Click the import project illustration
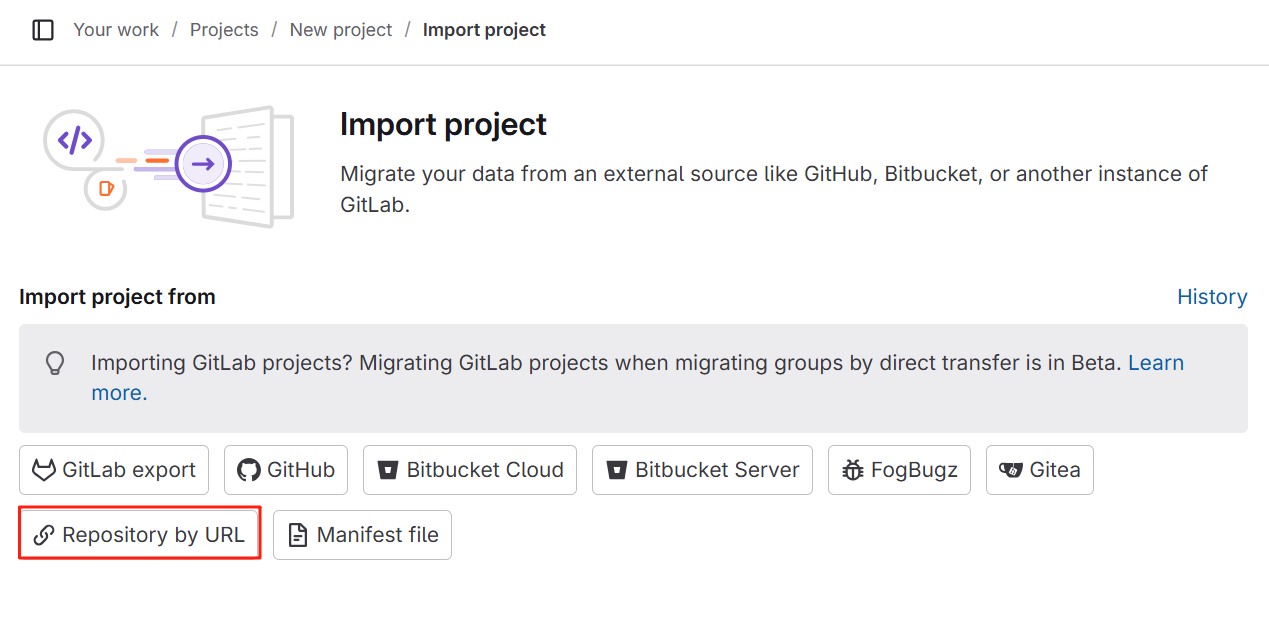 (169, 166)
